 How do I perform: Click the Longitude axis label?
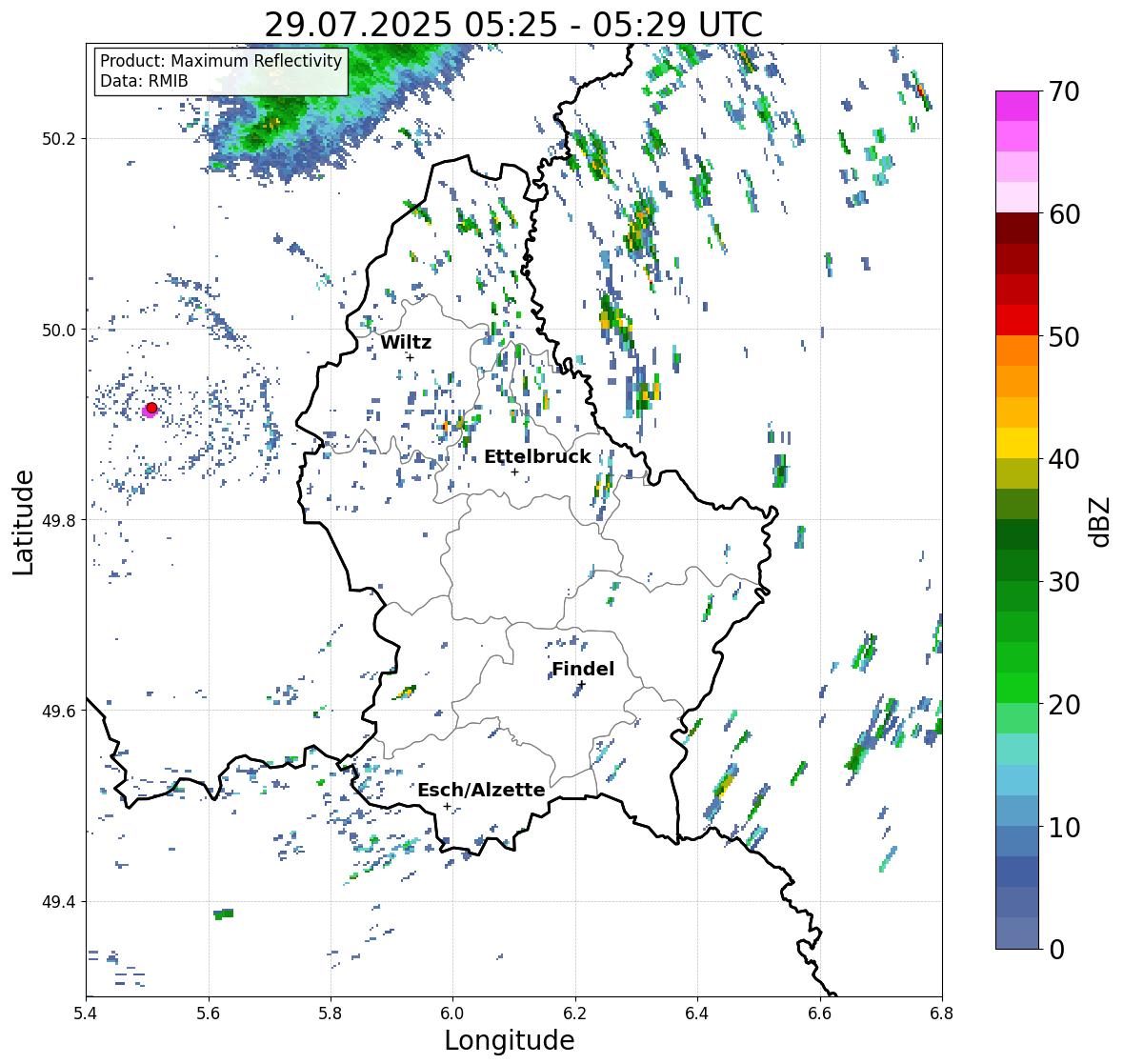[x=510, y=1039]
